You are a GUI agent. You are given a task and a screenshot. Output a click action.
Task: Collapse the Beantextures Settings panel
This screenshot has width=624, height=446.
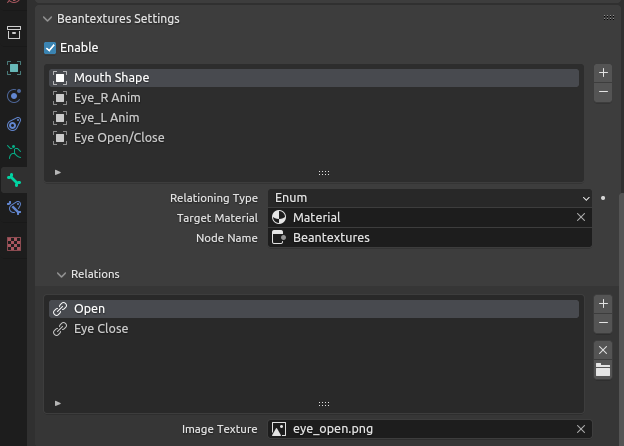pyautogui.click(x=47, y=19)
